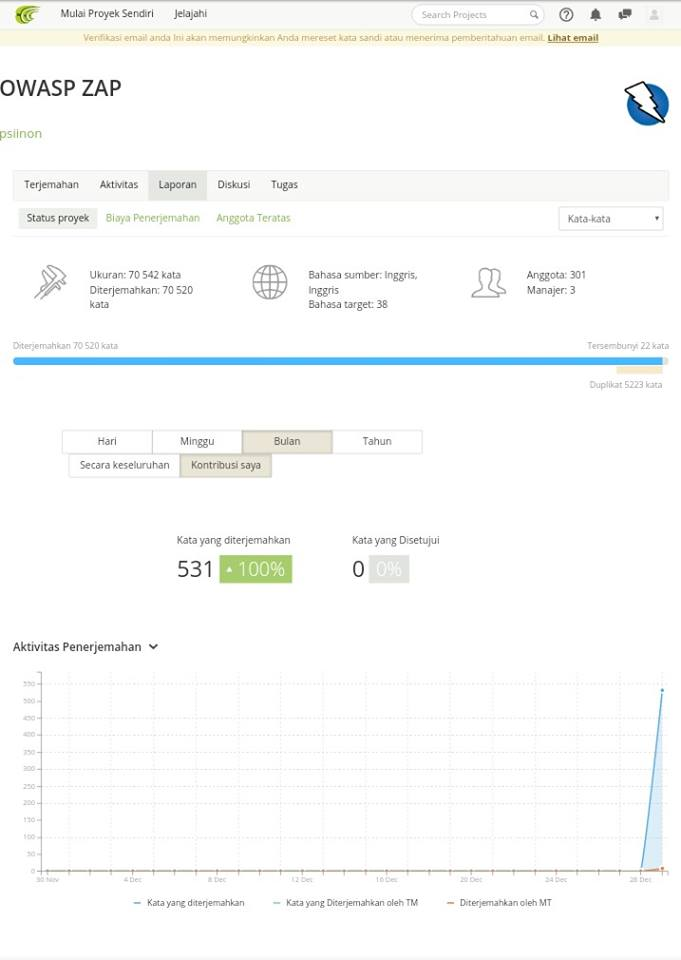Click the 531 translated words value
This screenshot has width=681, height=960.
pyautogui.click(x=195, y=569)
